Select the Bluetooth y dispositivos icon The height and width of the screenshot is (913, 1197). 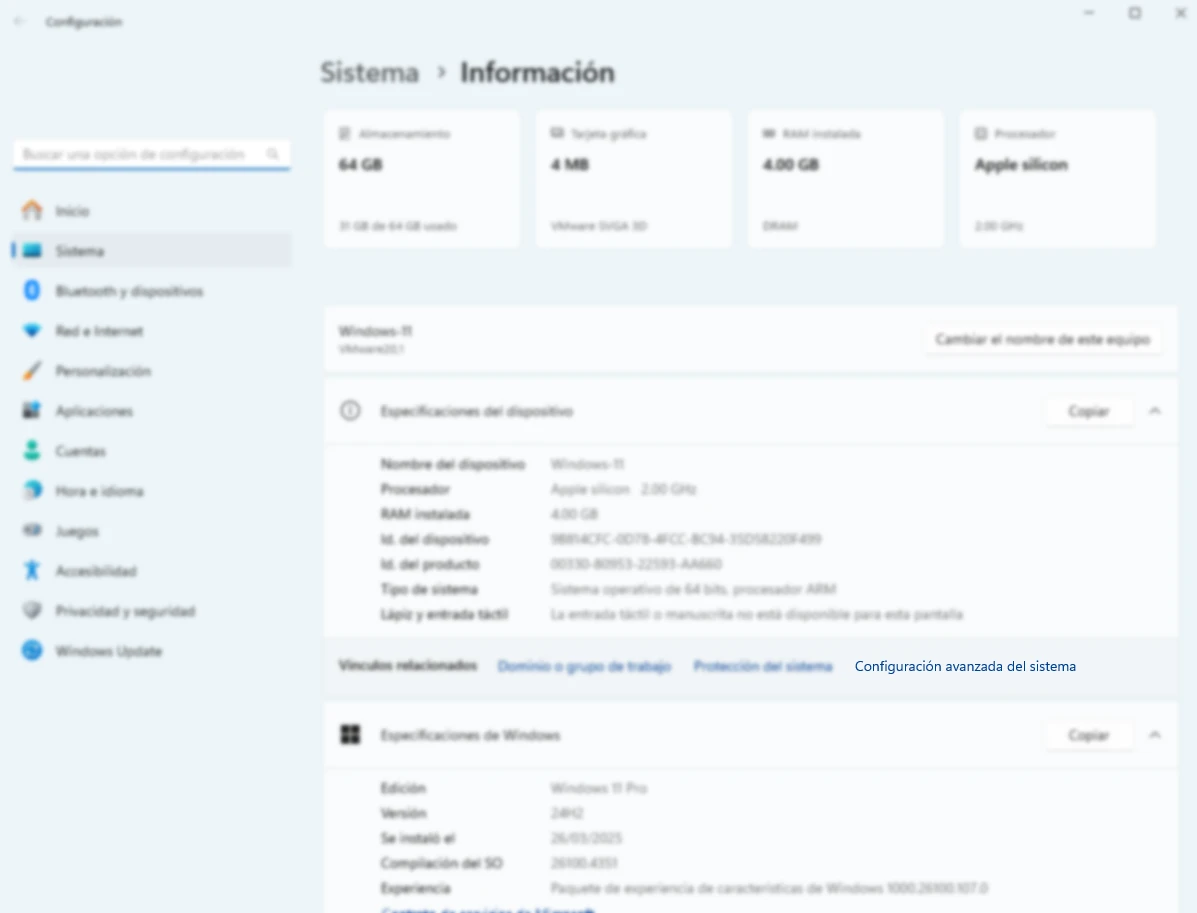pyautogui.click(x=33, y=291)
